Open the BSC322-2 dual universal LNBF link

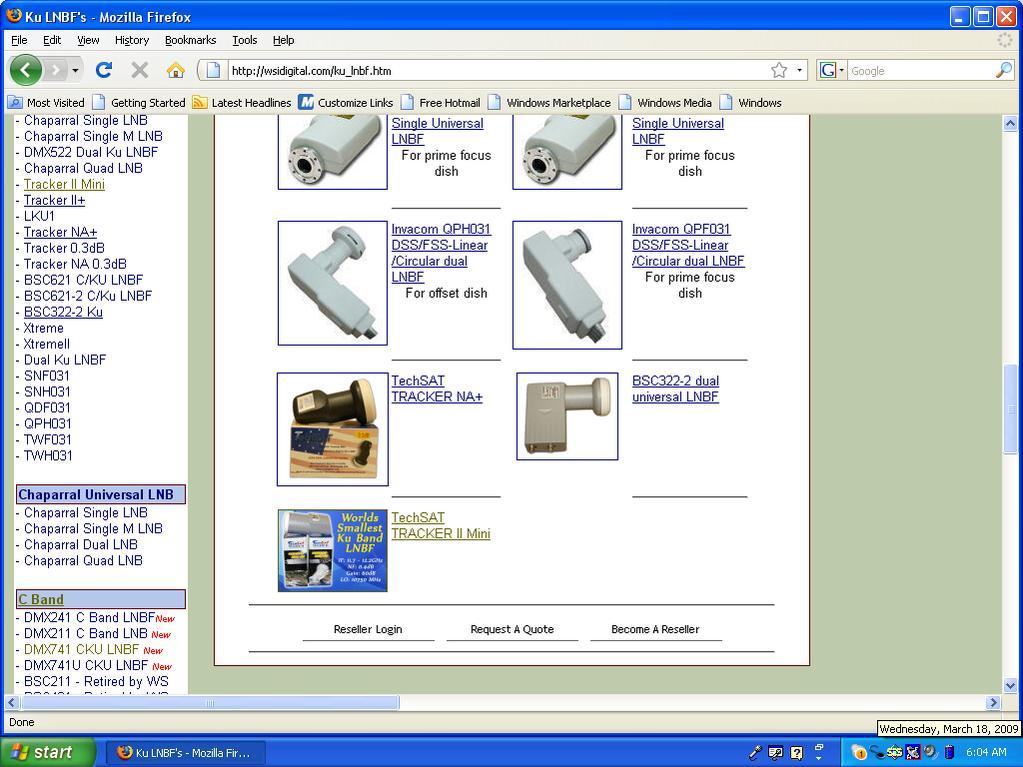coord(675,389)
